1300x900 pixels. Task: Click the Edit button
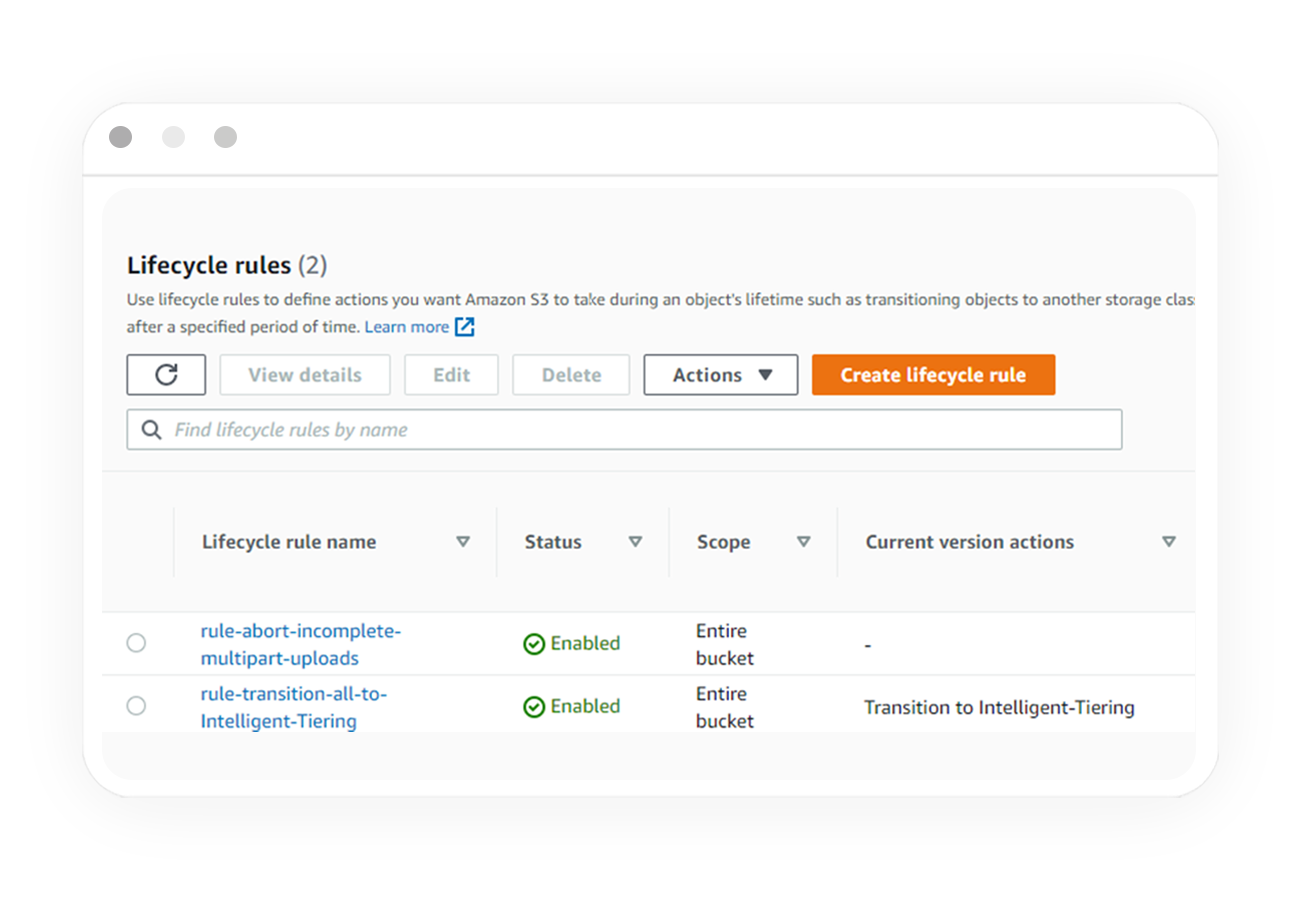coord(452,375)
